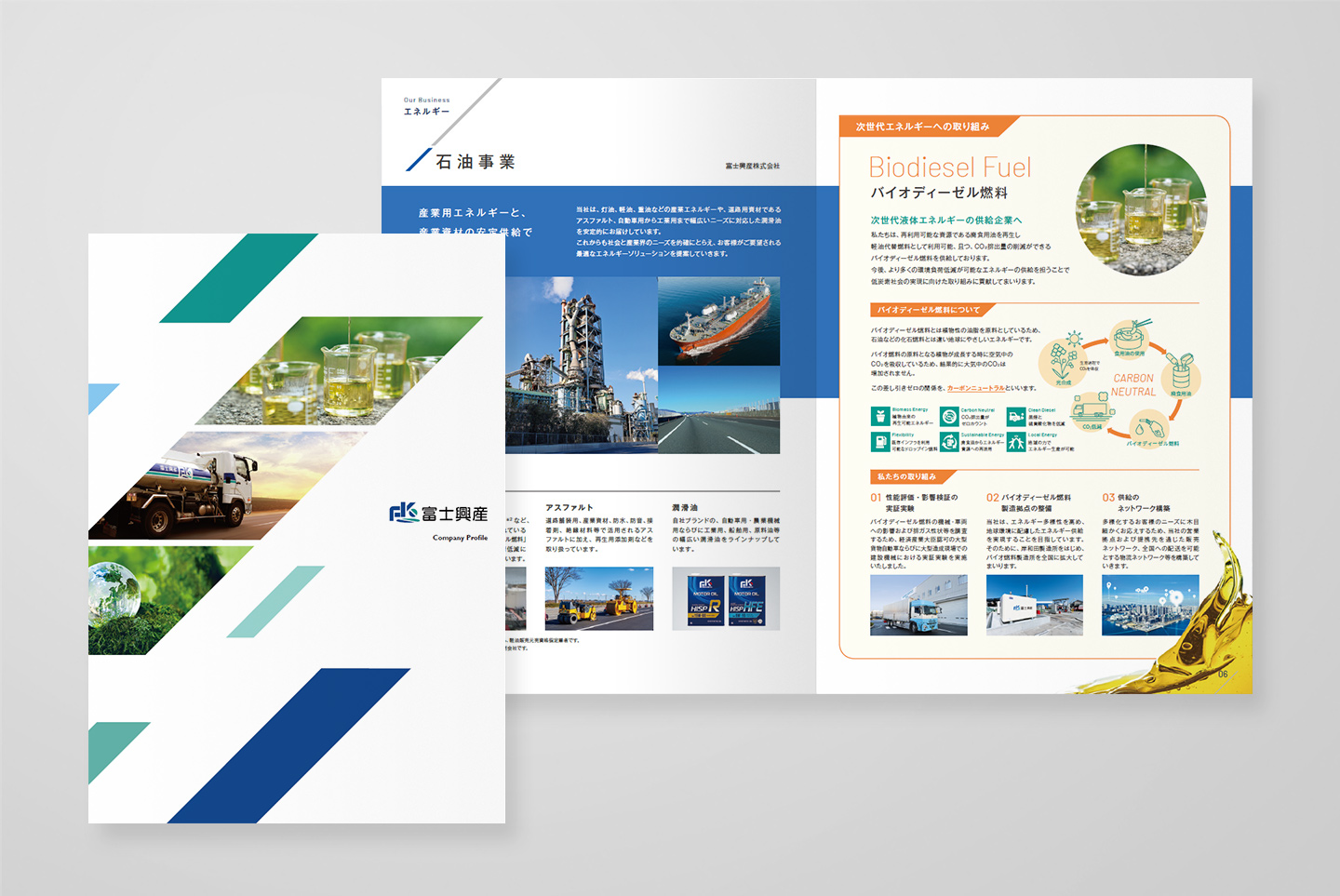Click the city network photo under 03

click(1150, 605)
